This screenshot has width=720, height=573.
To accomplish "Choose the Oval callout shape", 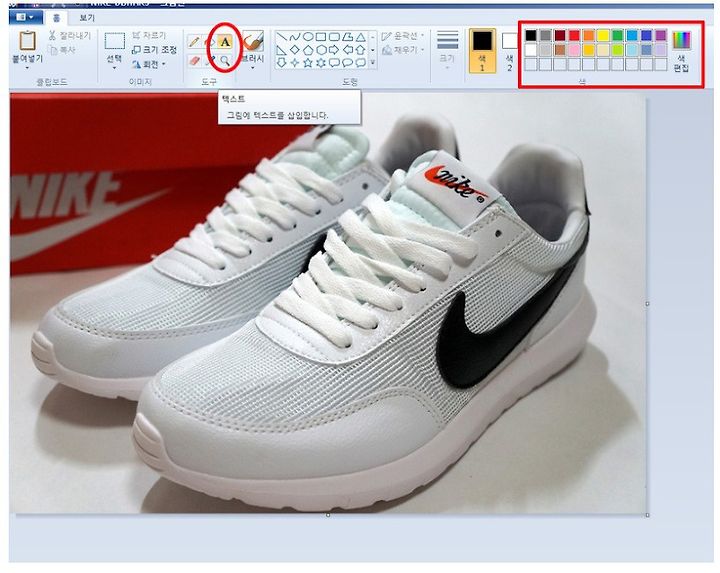I will click(x=348, y=62).
